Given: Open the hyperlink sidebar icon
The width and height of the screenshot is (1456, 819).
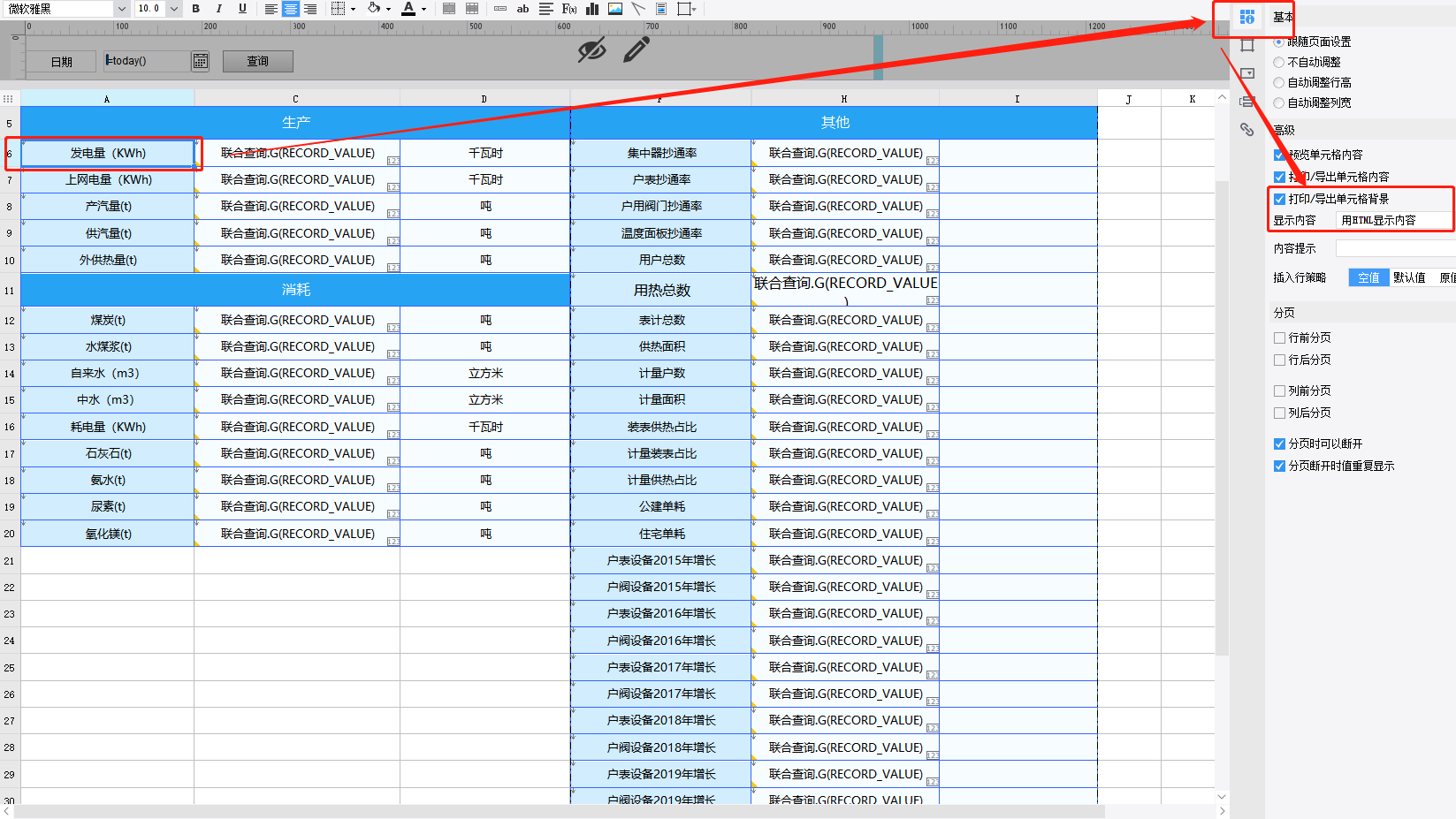Looking at the screenshot, I should 1246,130.
